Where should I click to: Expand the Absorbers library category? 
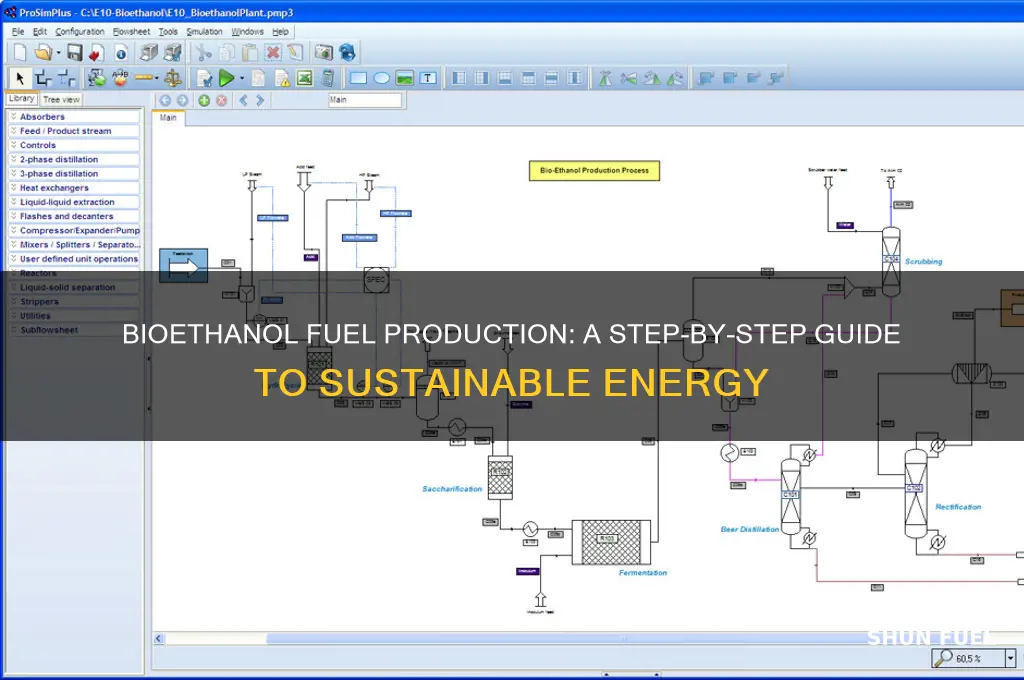pos(74,116)
